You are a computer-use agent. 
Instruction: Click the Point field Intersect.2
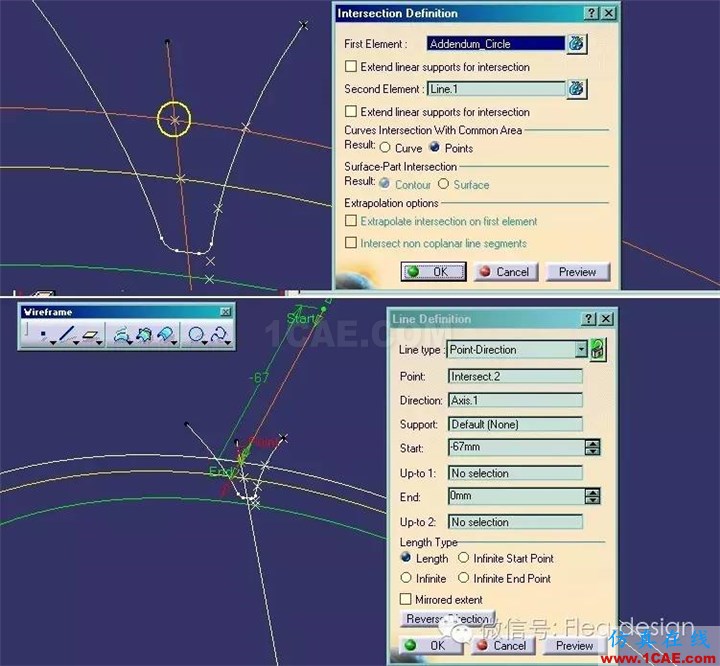pyautogui.click(x=515, y=376)
